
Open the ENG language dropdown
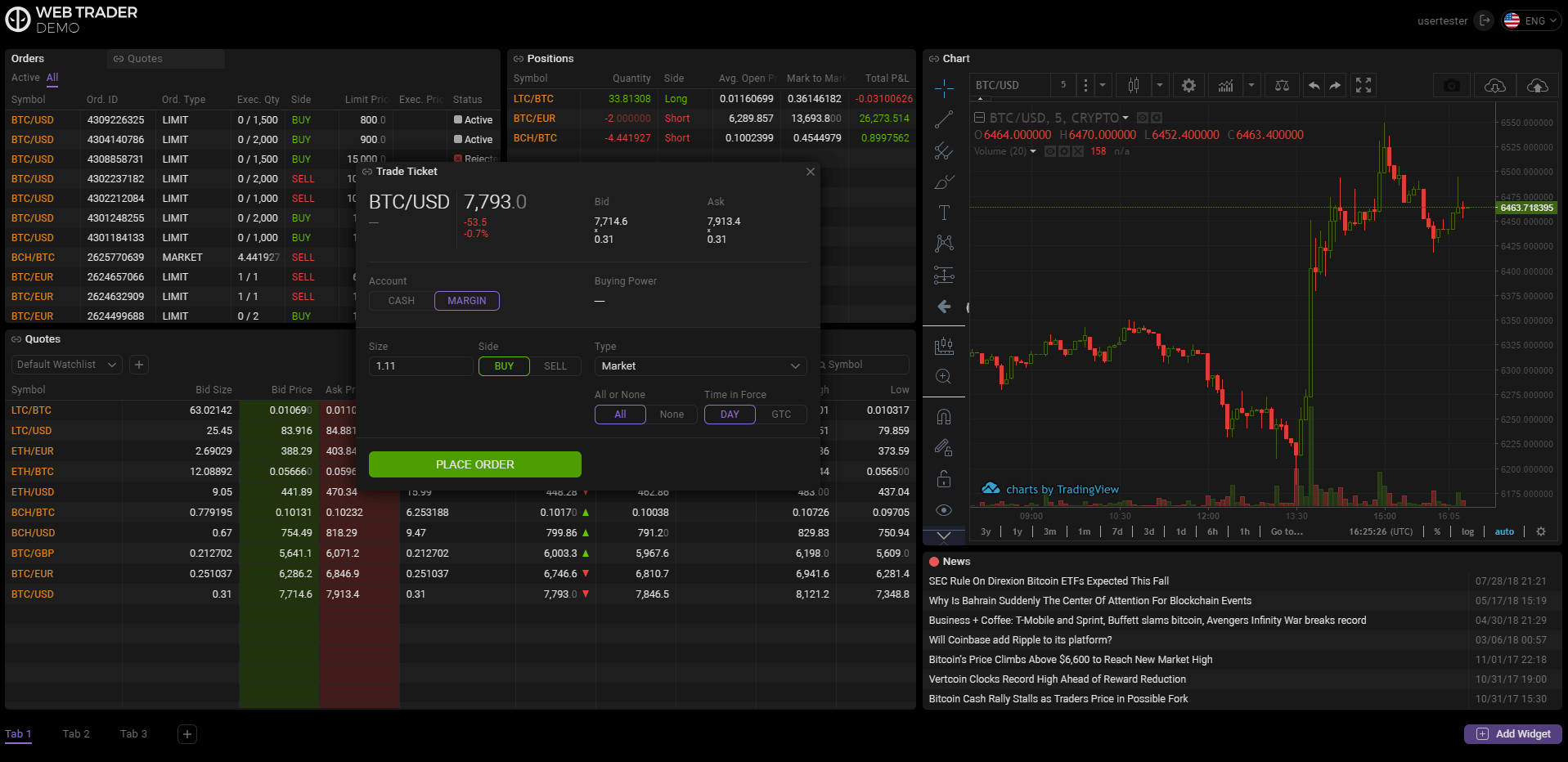pos(1532,20)
